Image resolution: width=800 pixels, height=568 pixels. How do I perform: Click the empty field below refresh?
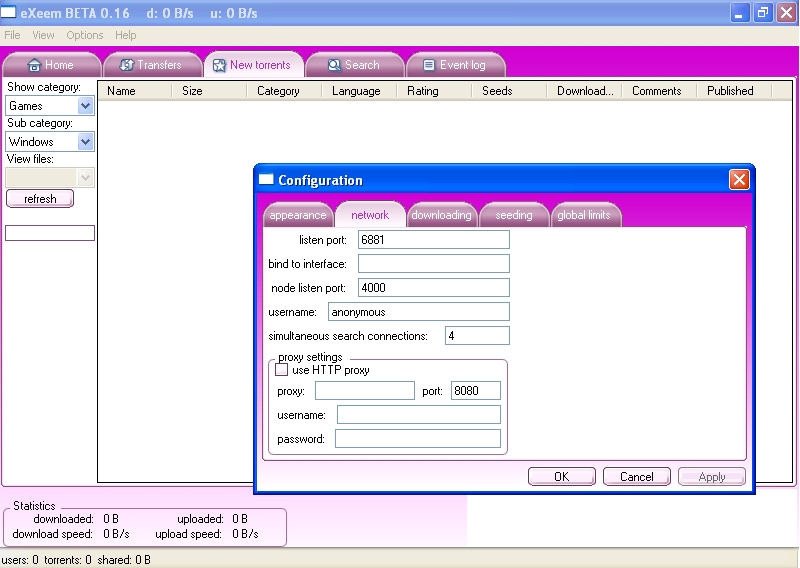tap(50, 233)
